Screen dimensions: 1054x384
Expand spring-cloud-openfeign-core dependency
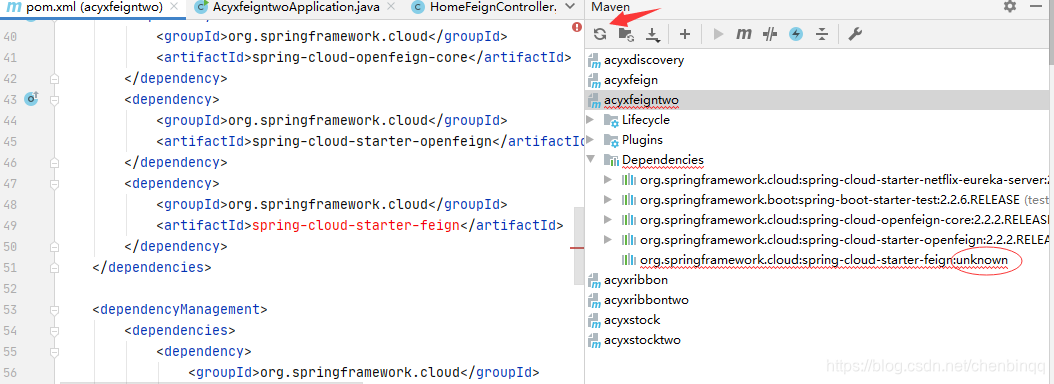click(608, 219)
